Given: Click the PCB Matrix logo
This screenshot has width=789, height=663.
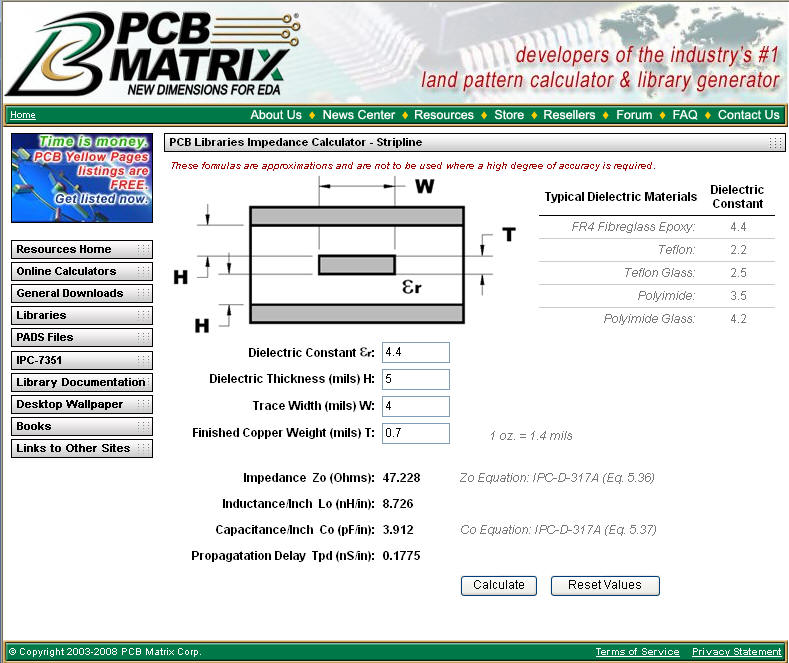Looking at the screenshot, I should (153, 53).
